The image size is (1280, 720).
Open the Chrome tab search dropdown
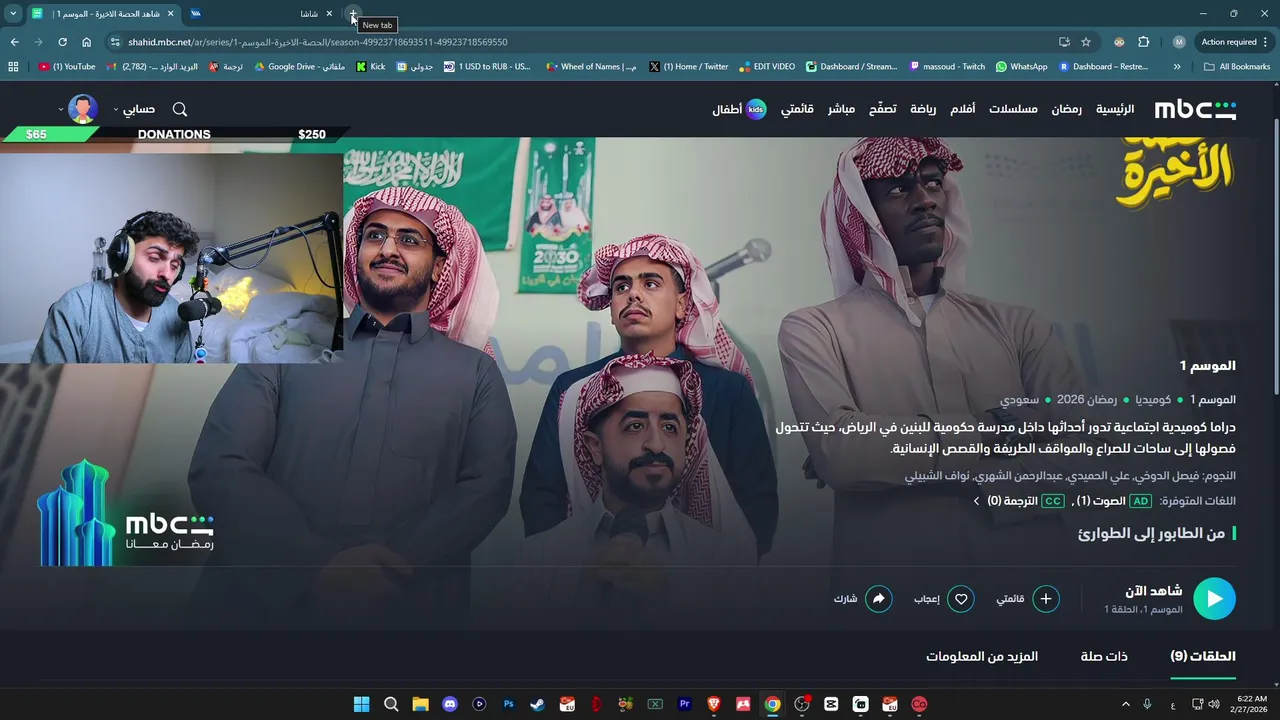[13, 14]
